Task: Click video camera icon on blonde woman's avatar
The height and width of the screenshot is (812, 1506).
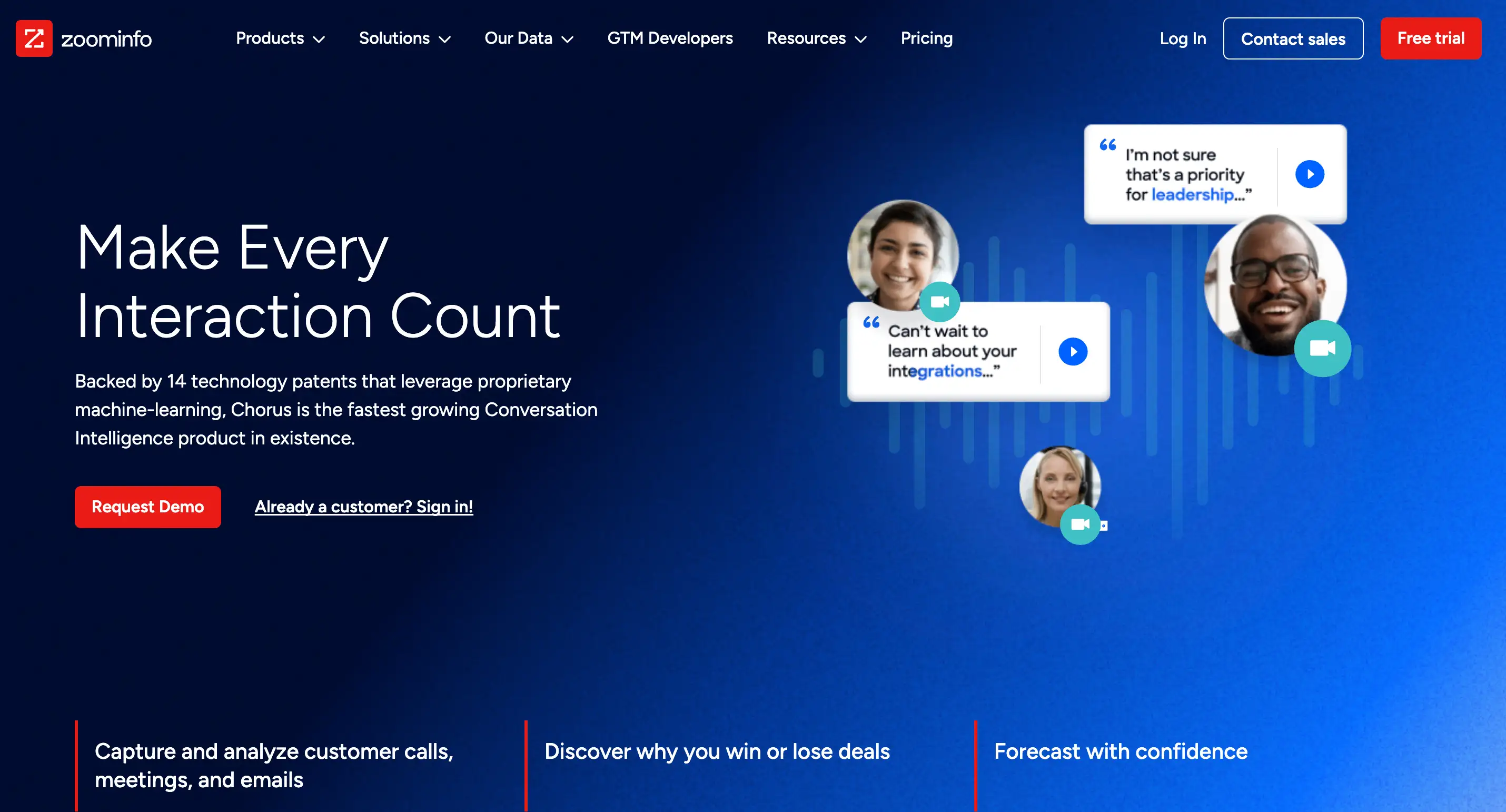Action: (x=1080, y=524)
